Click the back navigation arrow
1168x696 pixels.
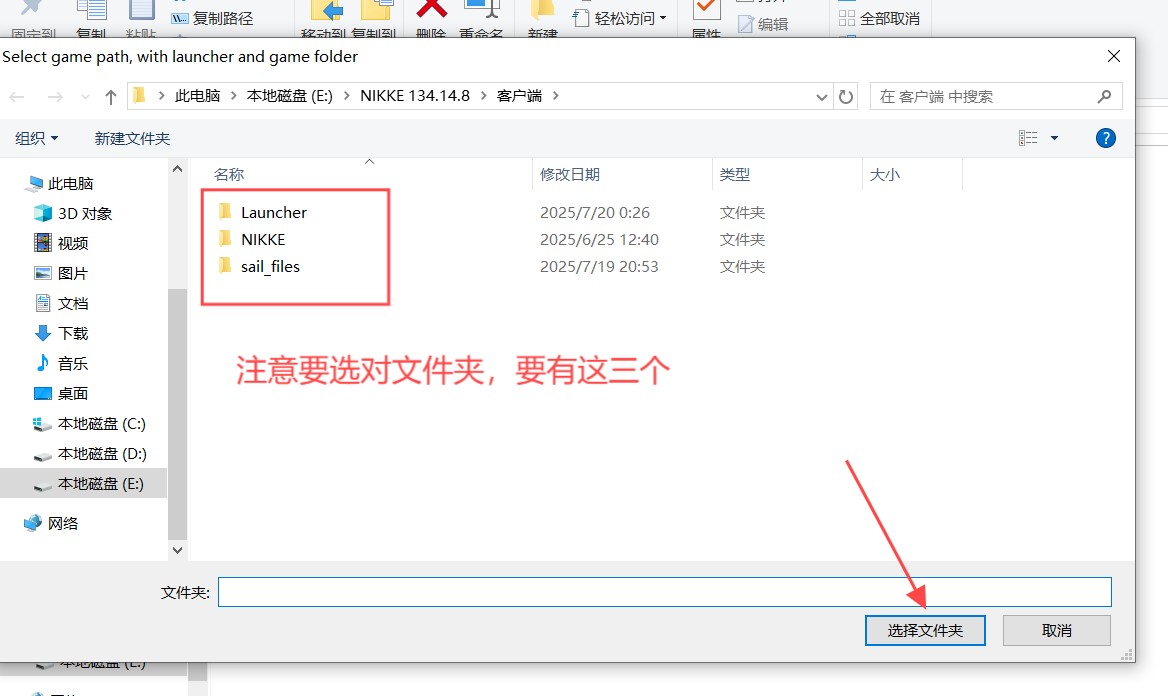tap(17, 96)
